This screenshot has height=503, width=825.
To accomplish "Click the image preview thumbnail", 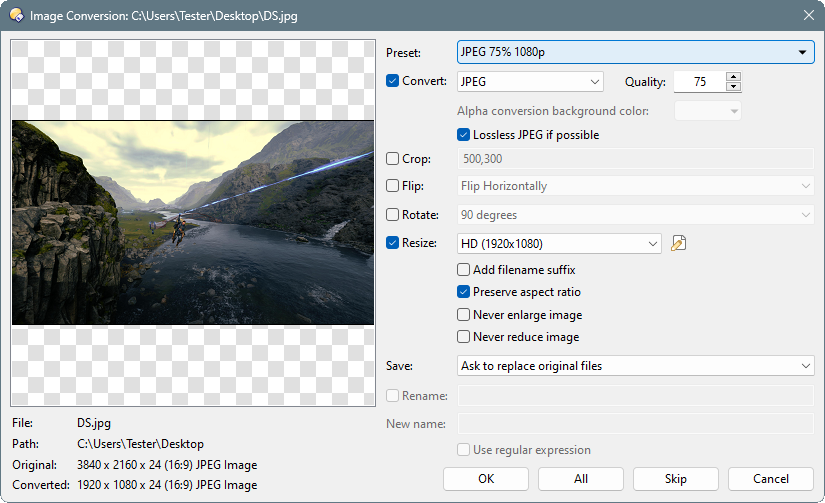I will 193,223.
